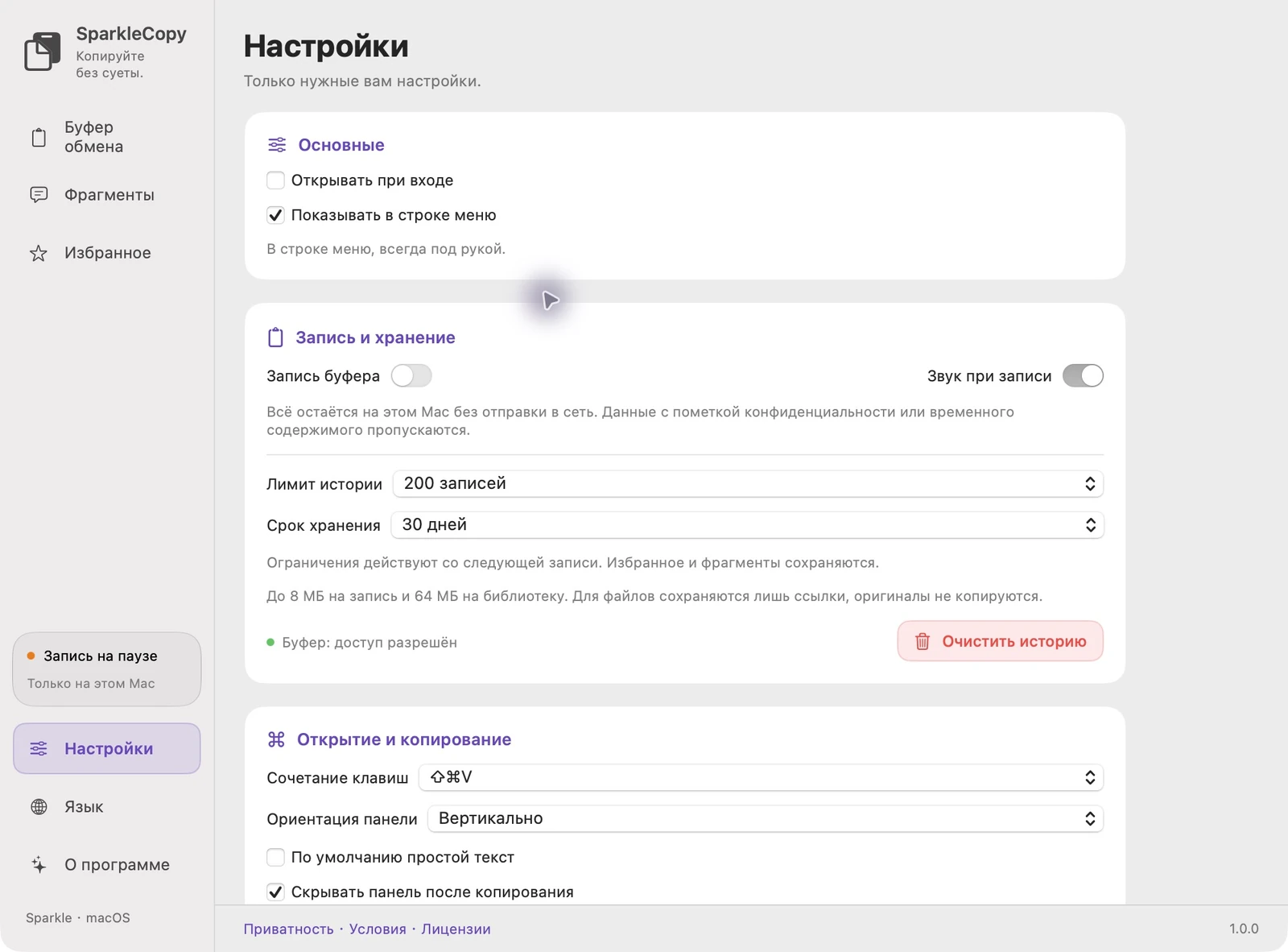Viewport: 1288px width, 952px height.
Task: Open the Фрагменты sidebar section
Action: (x=106, y=195)
